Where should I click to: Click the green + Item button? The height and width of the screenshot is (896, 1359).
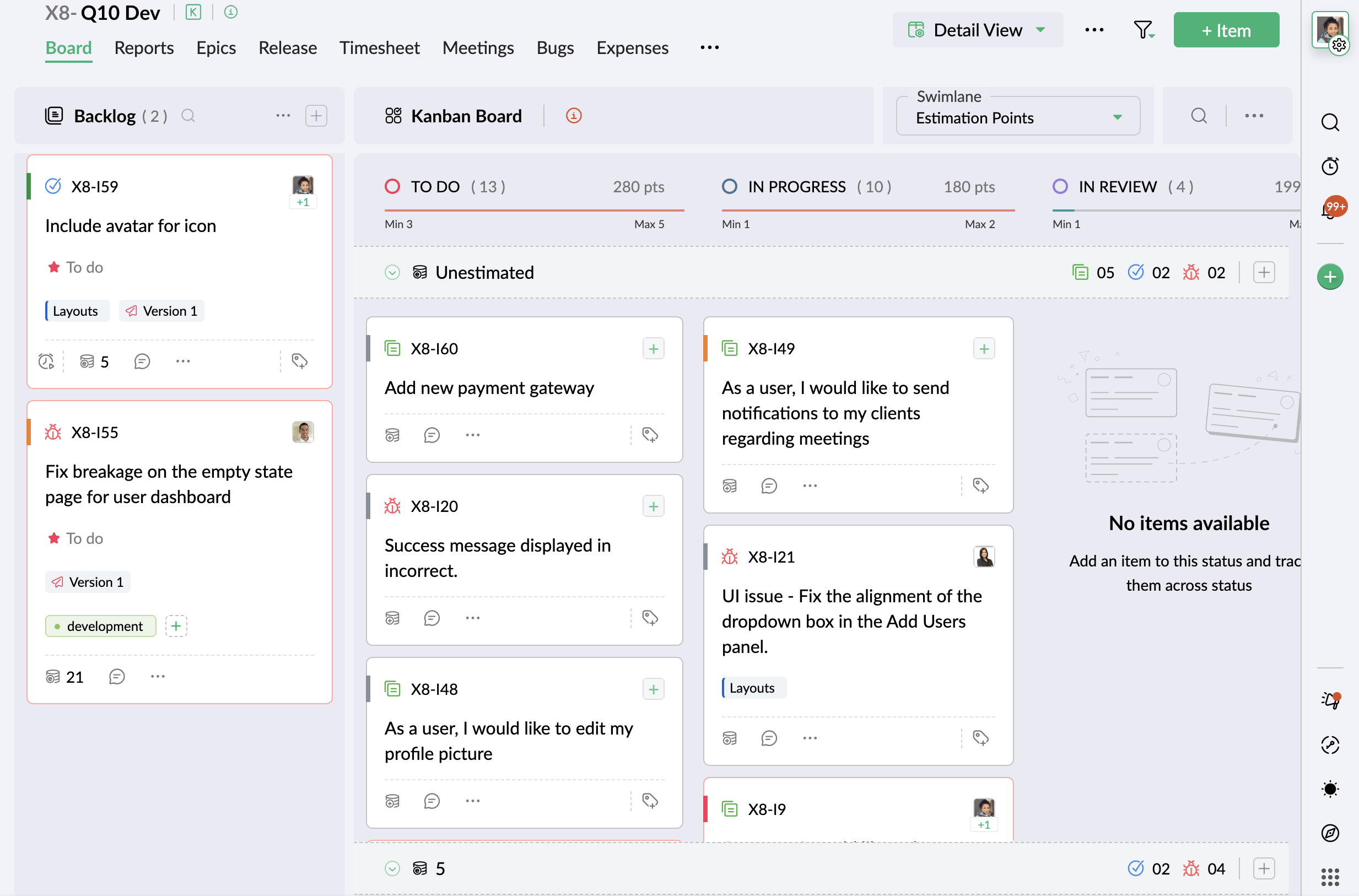[1226, 30]
